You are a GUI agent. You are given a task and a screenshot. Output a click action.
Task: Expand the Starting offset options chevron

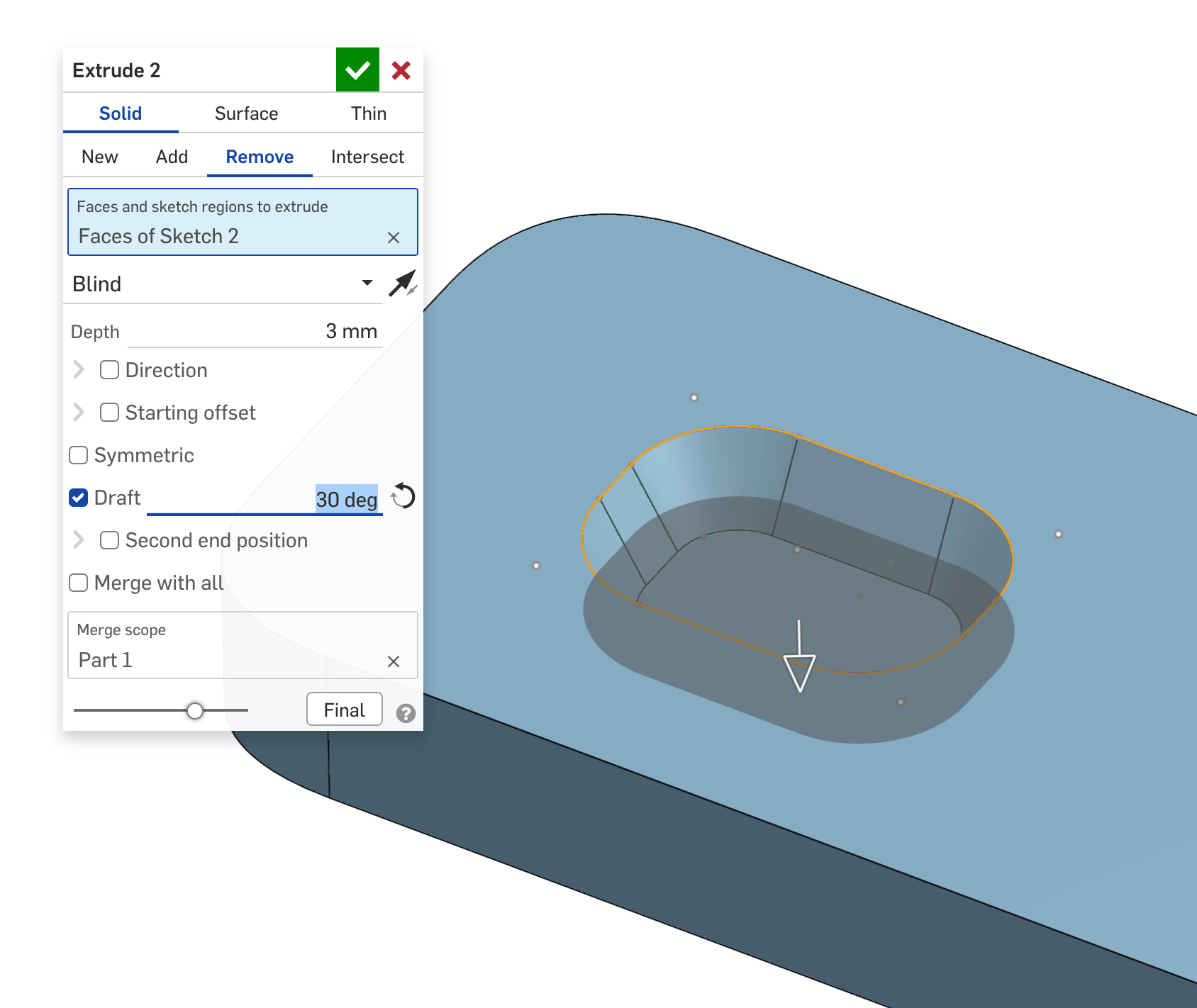click(x=79, y=413)
